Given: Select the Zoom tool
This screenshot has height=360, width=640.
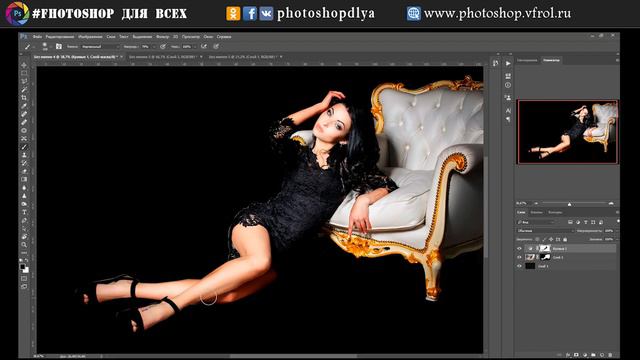Looking at the screenshot, I should click(x=24, y=245).
